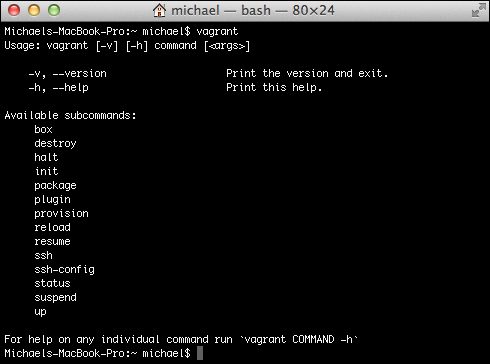Image resolution: width=490 pixels, height=364 pixels.
Task: Click the '--version' option text
Action: (80, 73)
